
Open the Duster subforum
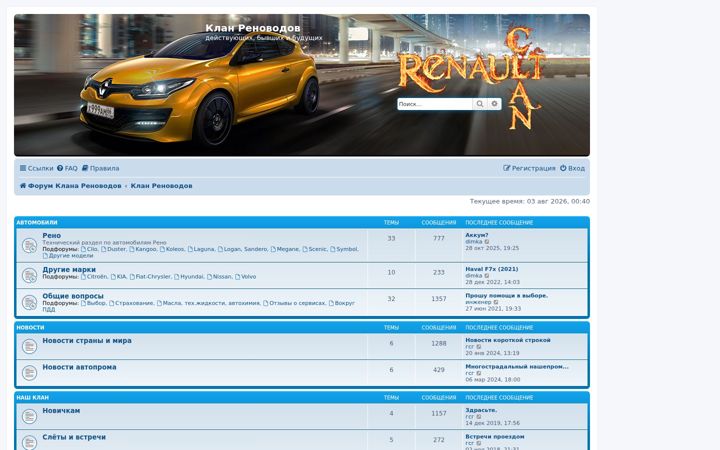[113, 249]
